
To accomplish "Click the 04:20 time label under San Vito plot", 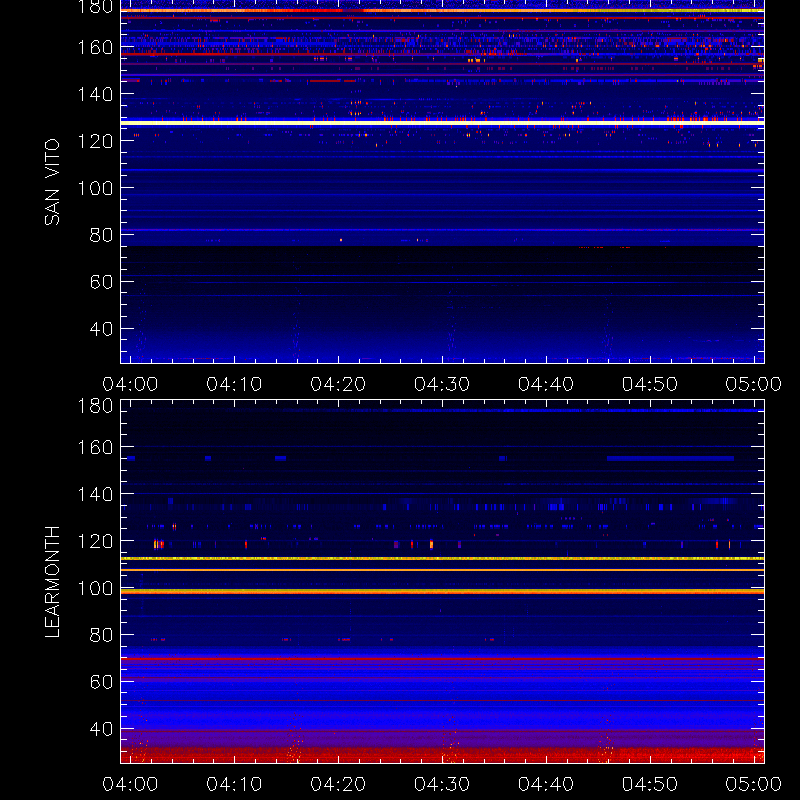I will [338, 384].
